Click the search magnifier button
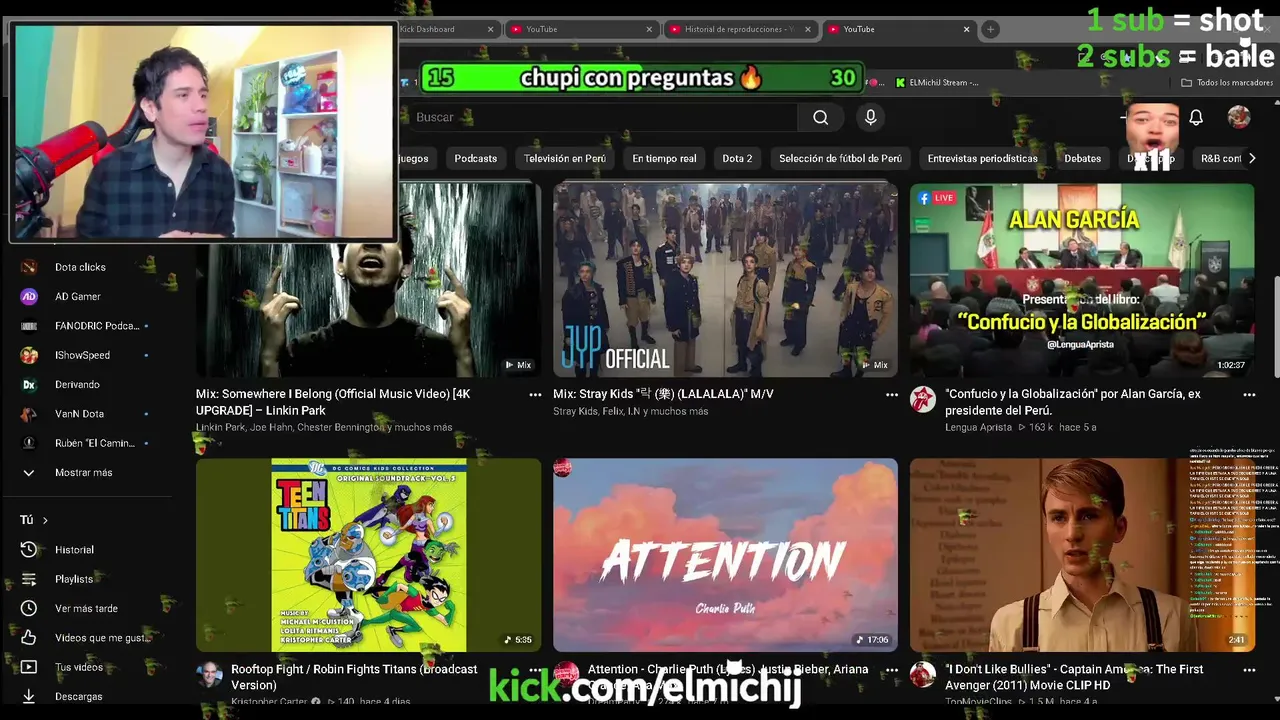 pos(820,117)
